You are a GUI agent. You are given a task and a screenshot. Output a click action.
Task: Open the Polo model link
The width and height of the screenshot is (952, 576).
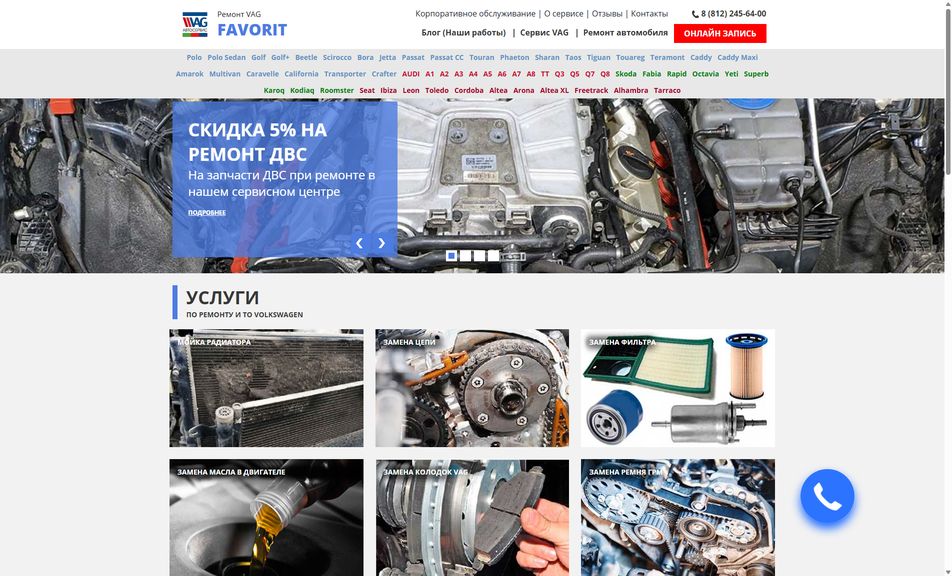[194, 58]
